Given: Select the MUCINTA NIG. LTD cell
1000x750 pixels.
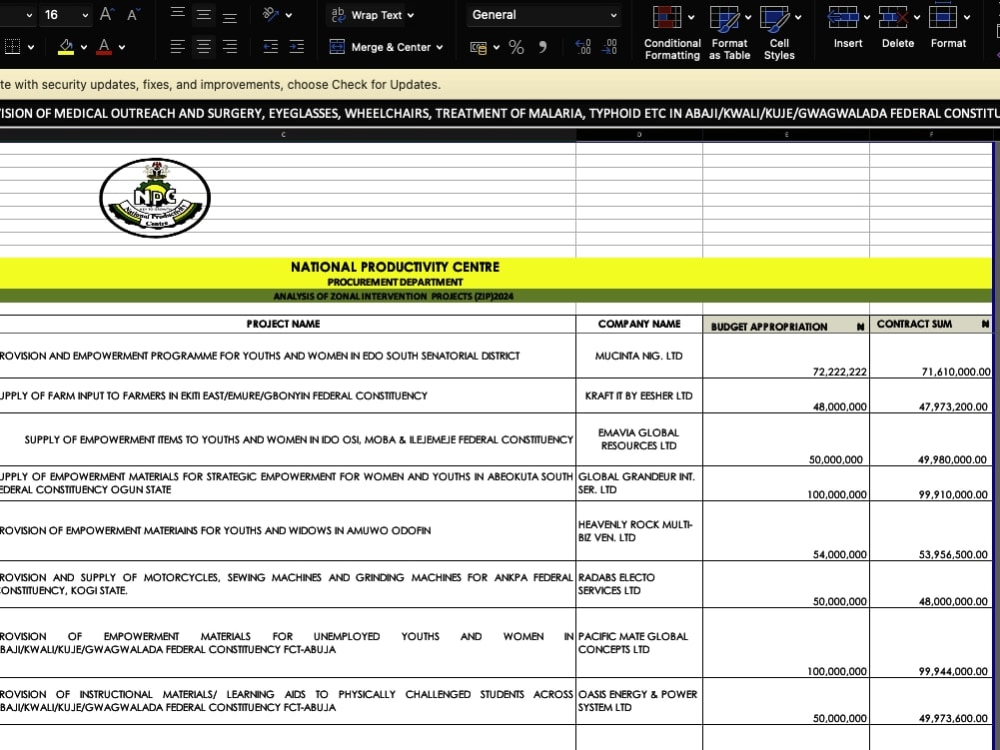Looking at the screenshot, I should (x=639, y=356).
